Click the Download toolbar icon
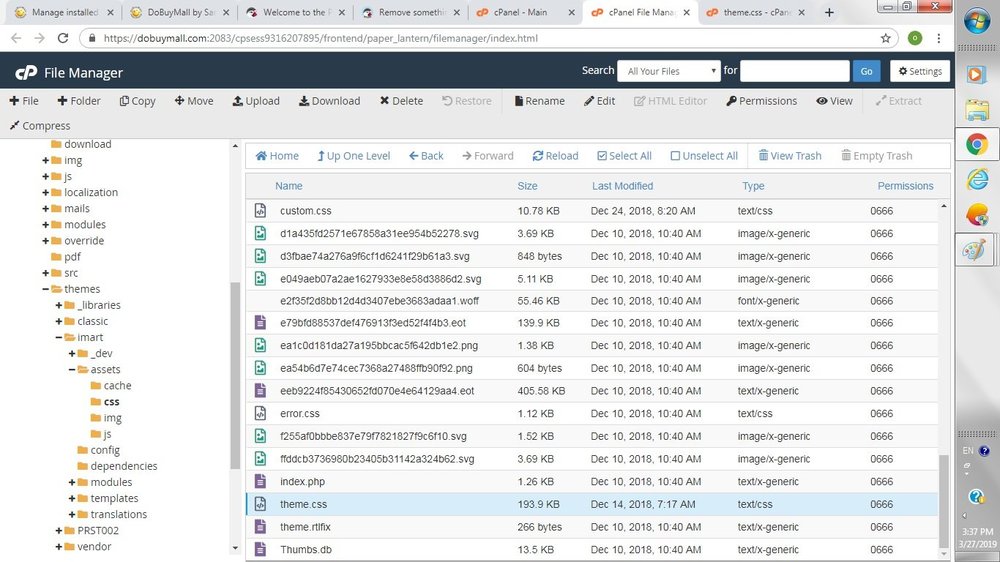 [304, 101]
